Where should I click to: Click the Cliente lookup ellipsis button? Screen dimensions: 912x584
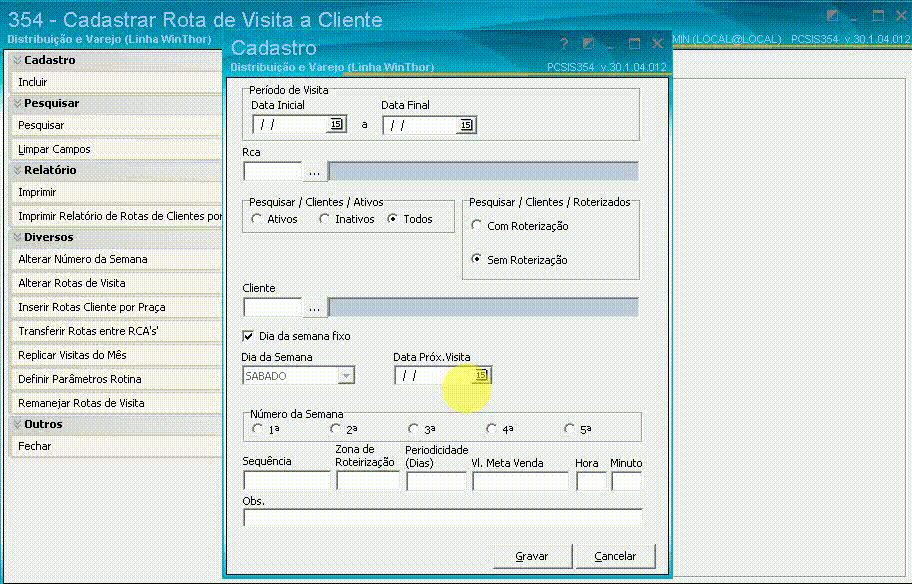[314, 308]
